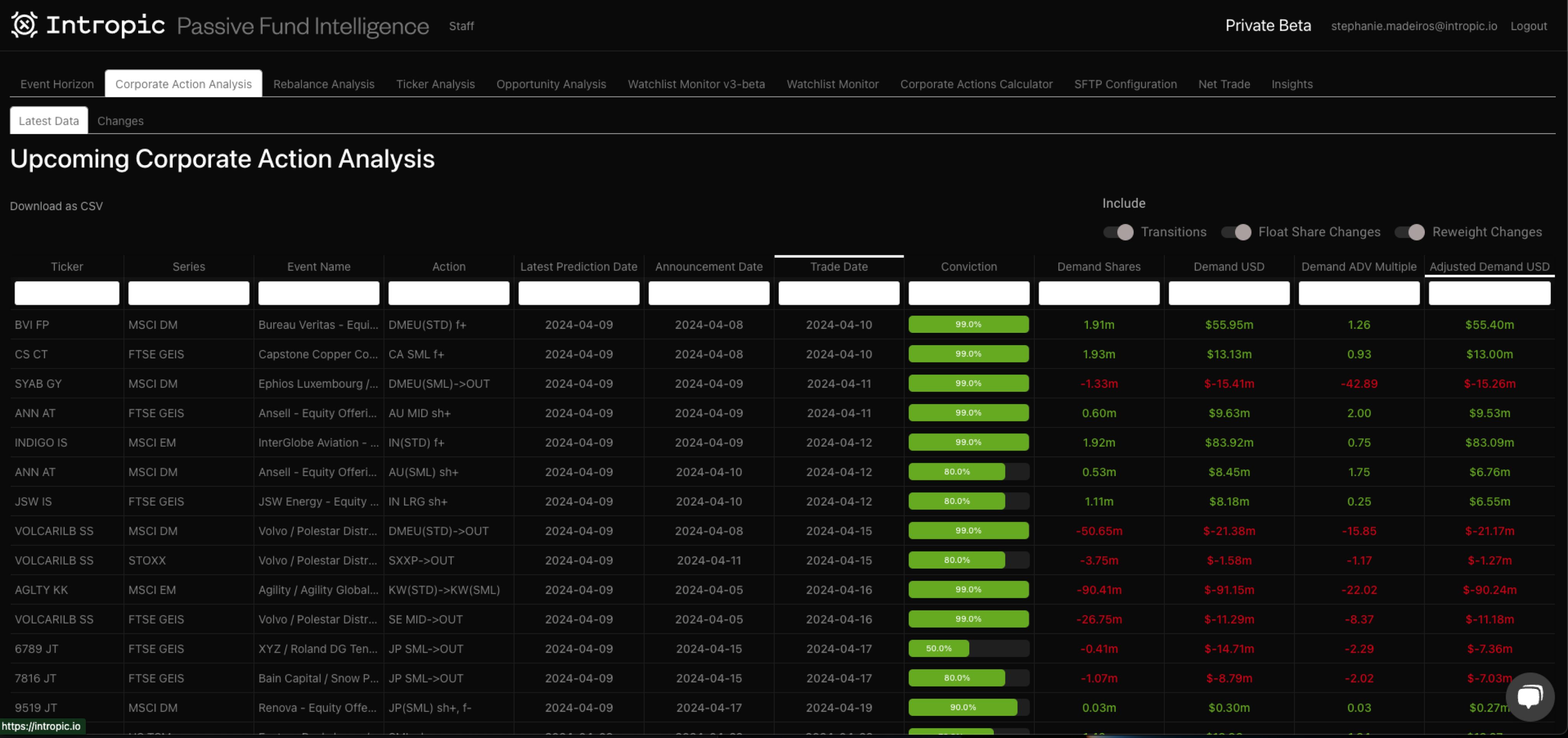This screenshot has height=738, width=1568.
Task: Open the Changes sub-tab
Action: click(x=120, y=121)
